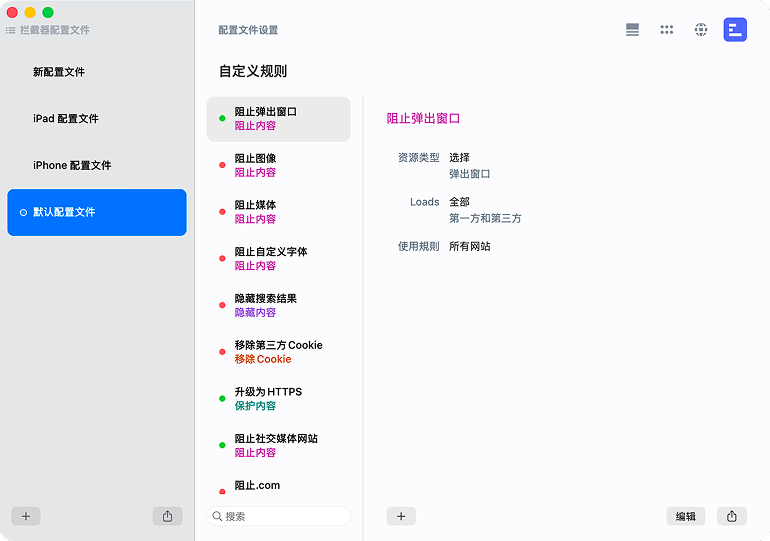This screenshot has height=541, width=770.
Task: Toggle the green dot for 阻止弹出窗口
Action: [x=222, y=118]
